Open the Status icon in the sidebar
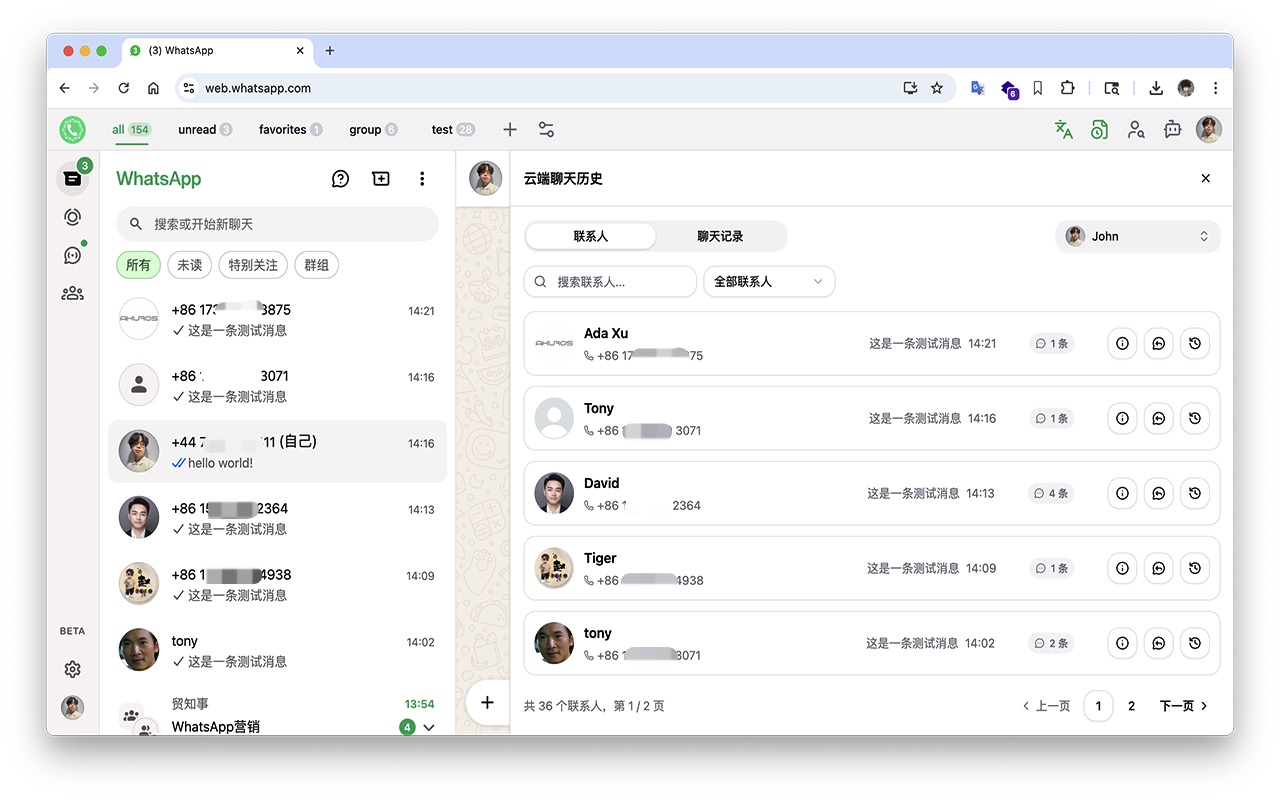Viewport: 1280px width, 800px height. (72, 217)
